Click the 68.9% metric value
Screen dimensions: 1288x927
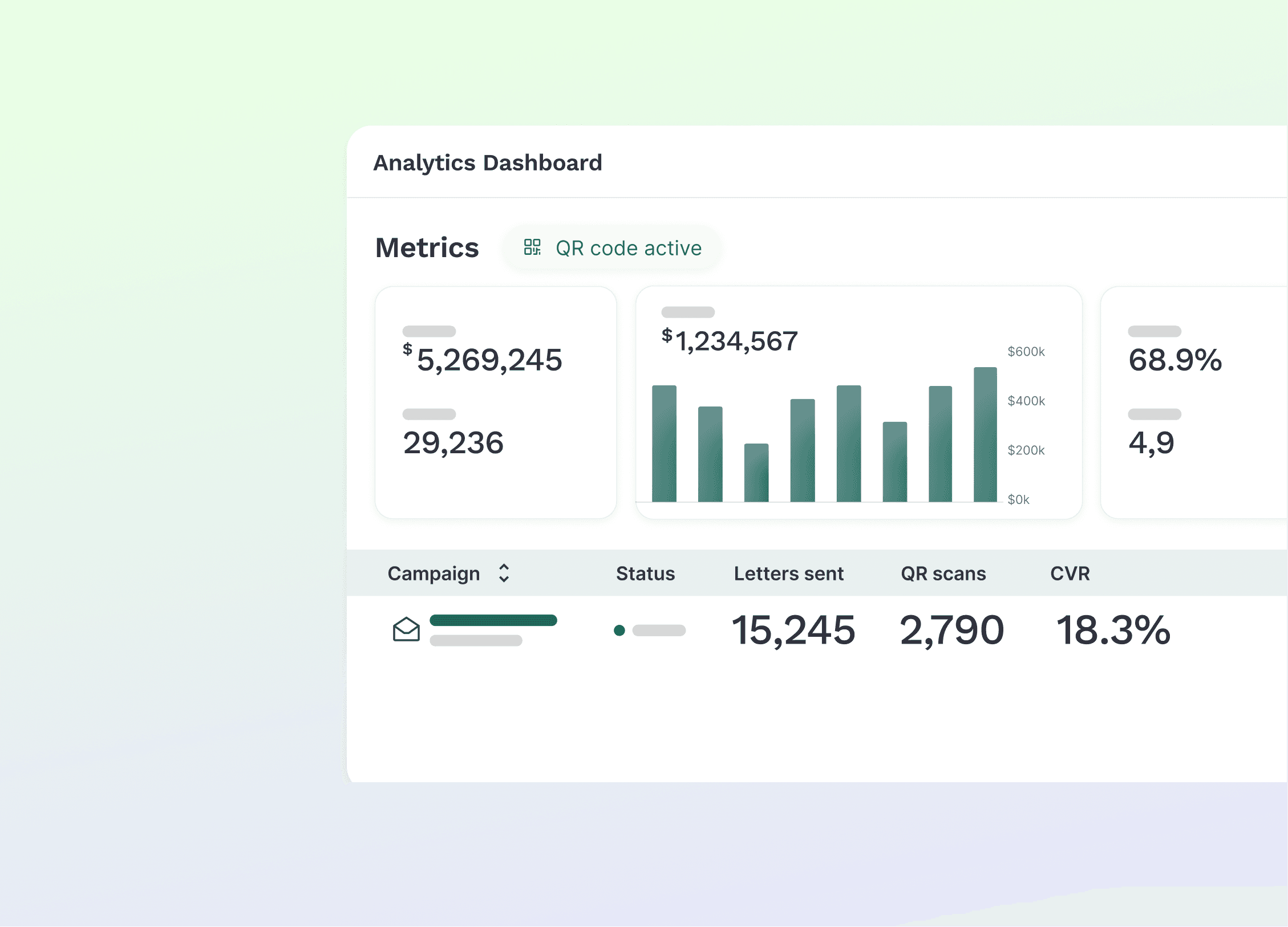coord(1175,360)
